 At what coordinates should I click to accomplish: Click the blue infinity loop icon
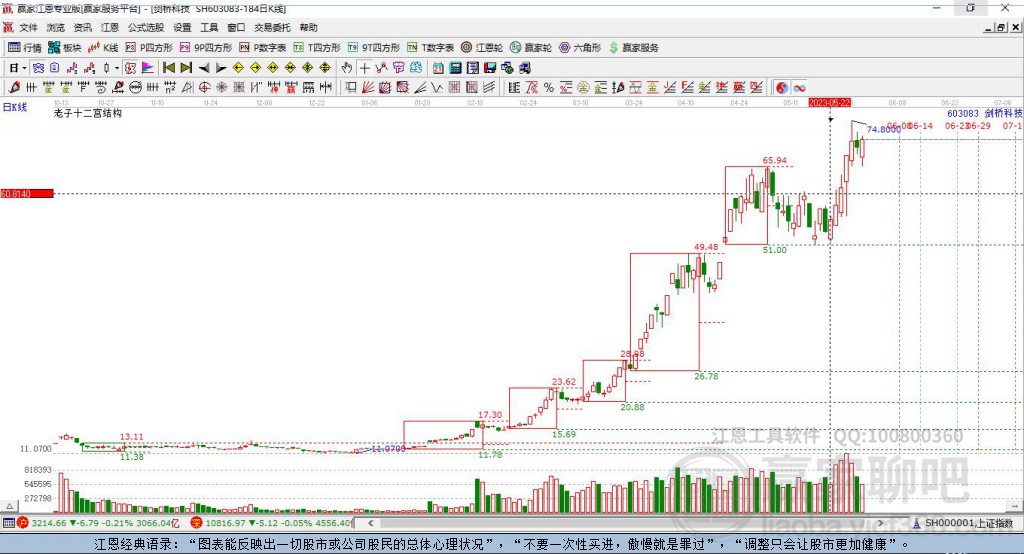click(x=799, y=88)
